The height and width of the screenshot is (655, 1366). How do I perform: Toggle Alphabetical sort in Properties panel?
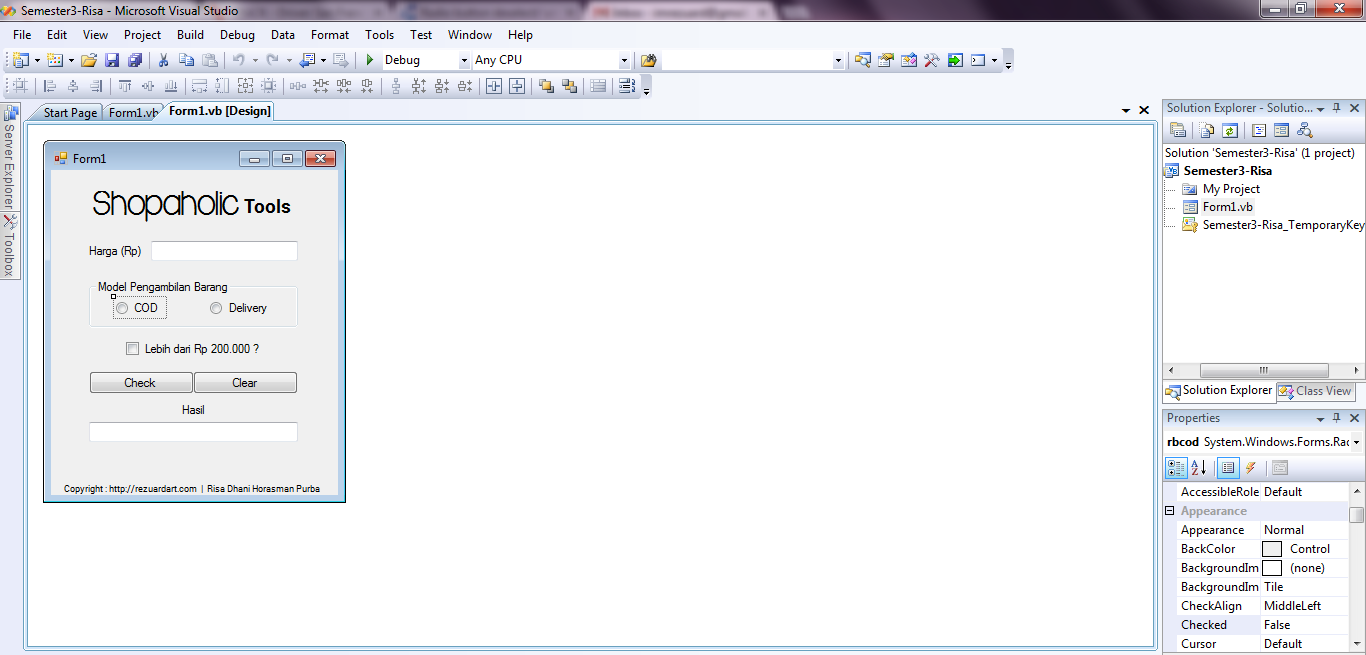[x=1199, y=468]
